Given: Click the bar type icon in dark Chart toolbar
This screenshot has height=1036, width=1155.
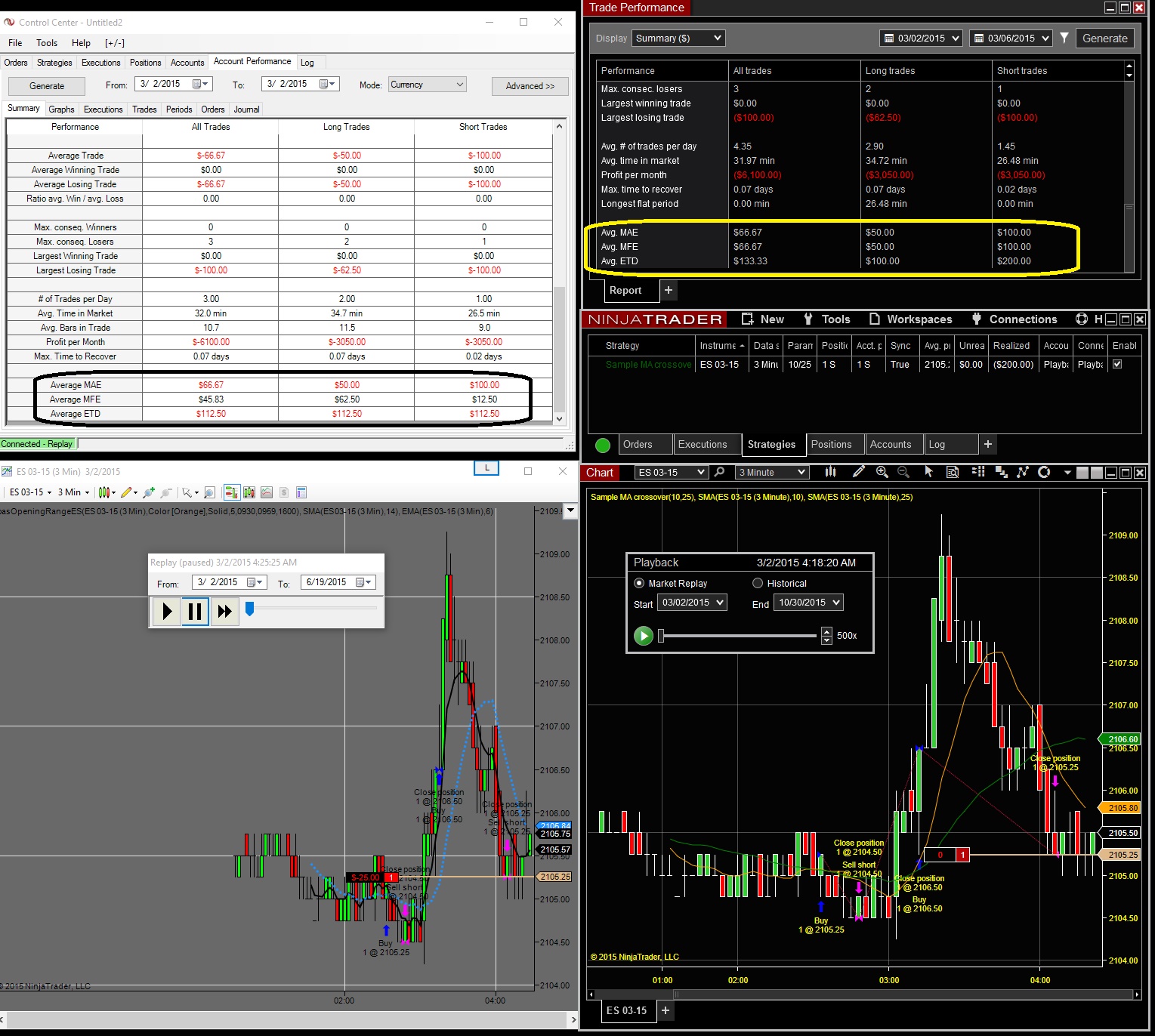Looking at the screenshot, I should coord(830,472).
